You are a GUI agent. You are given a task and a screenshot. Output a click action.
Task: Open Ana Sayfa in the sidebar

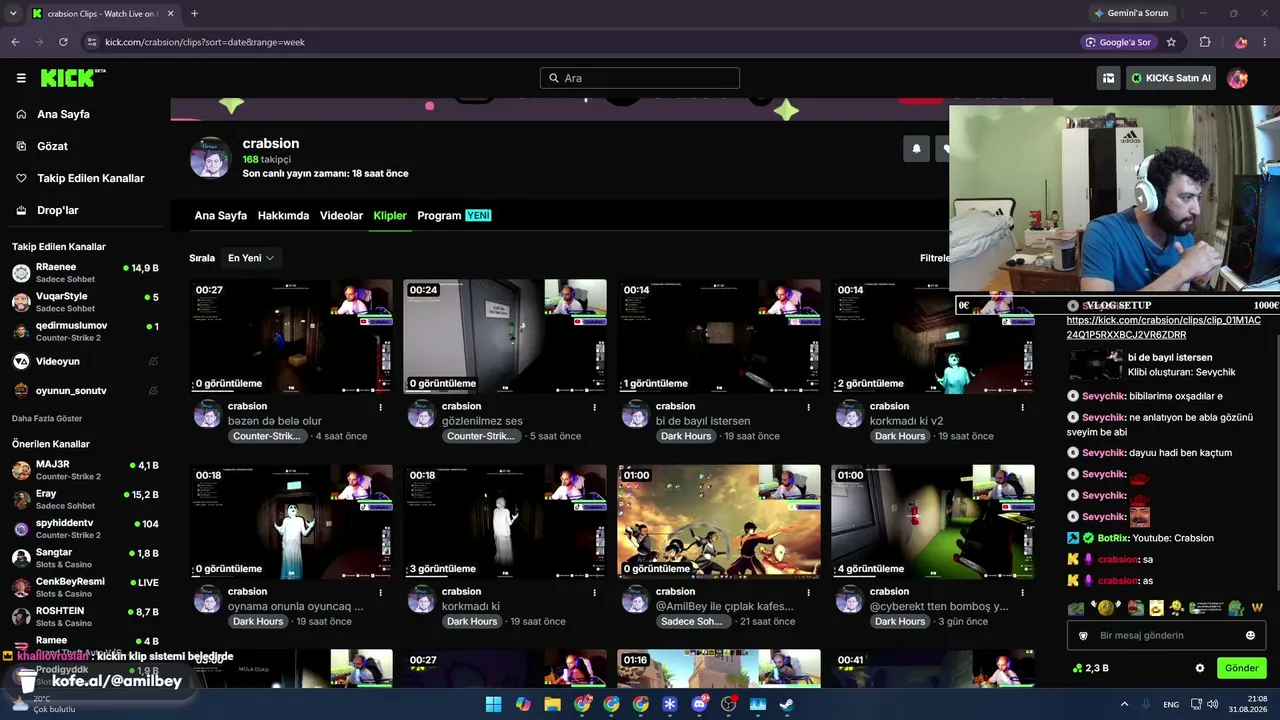[x=63, y=114]
